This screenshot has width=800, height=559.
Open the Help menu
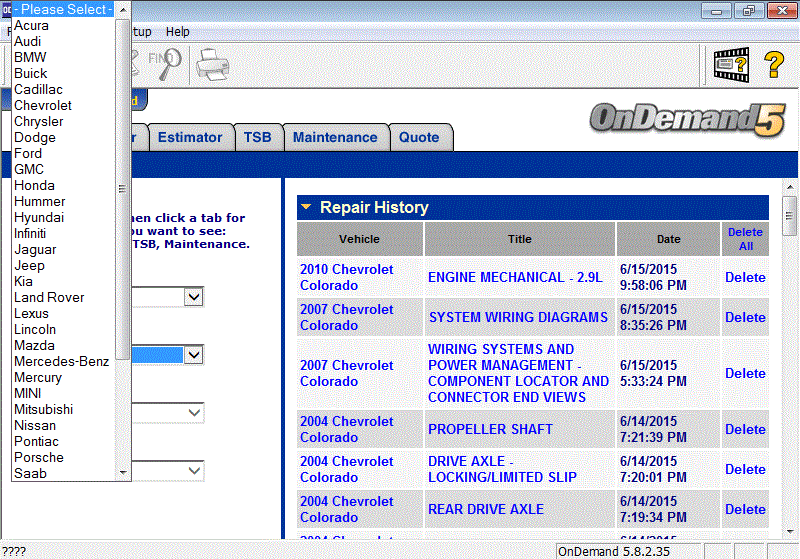177,32
